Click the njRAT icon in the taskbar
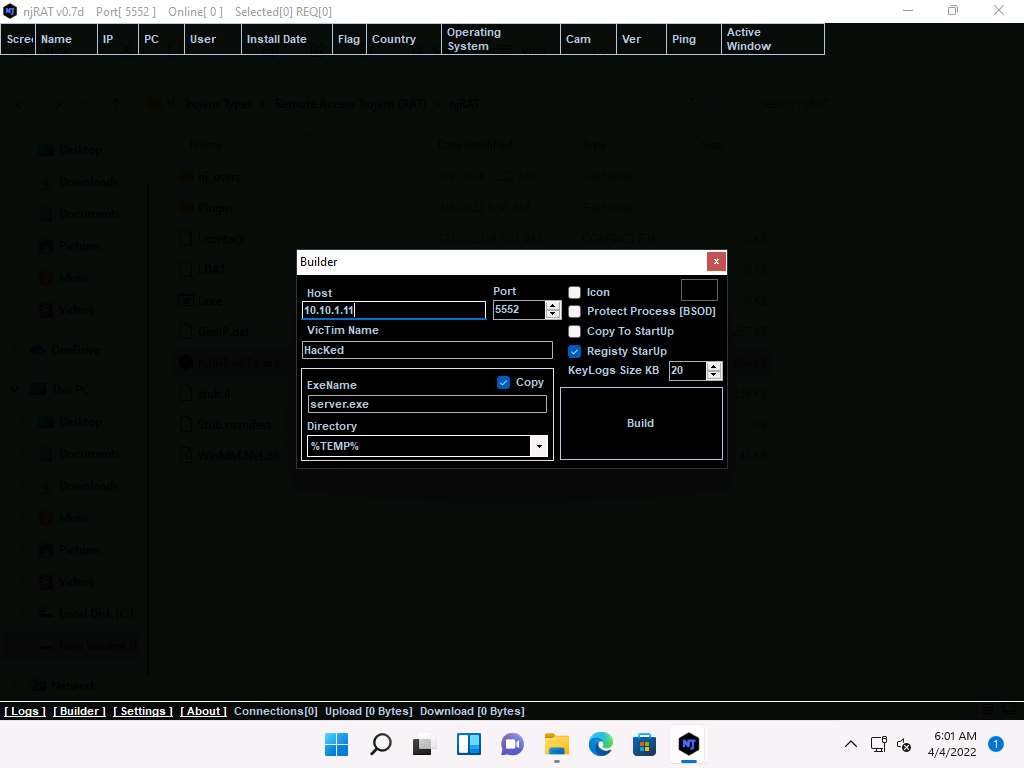 [688, 744]
